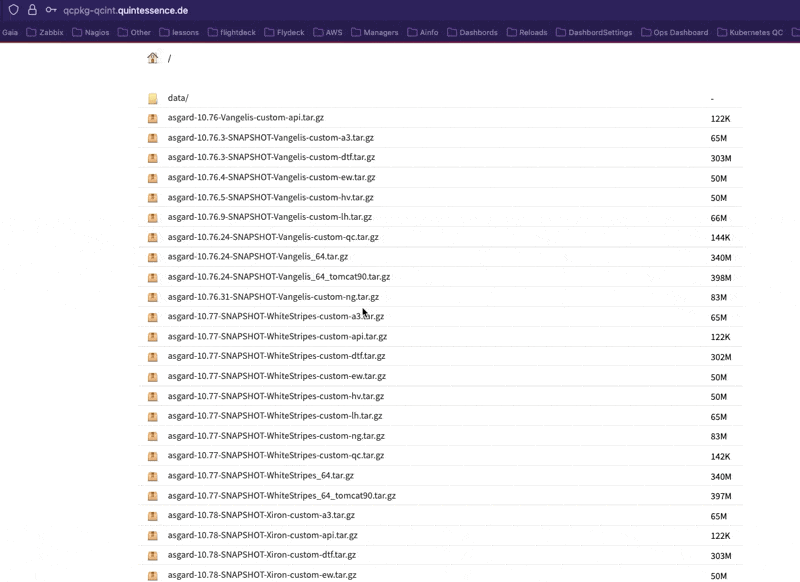This screenshot has width=800, height=582.
Task: Open the Kubernetes QC bookmark folder
Action: pos(750,32)
